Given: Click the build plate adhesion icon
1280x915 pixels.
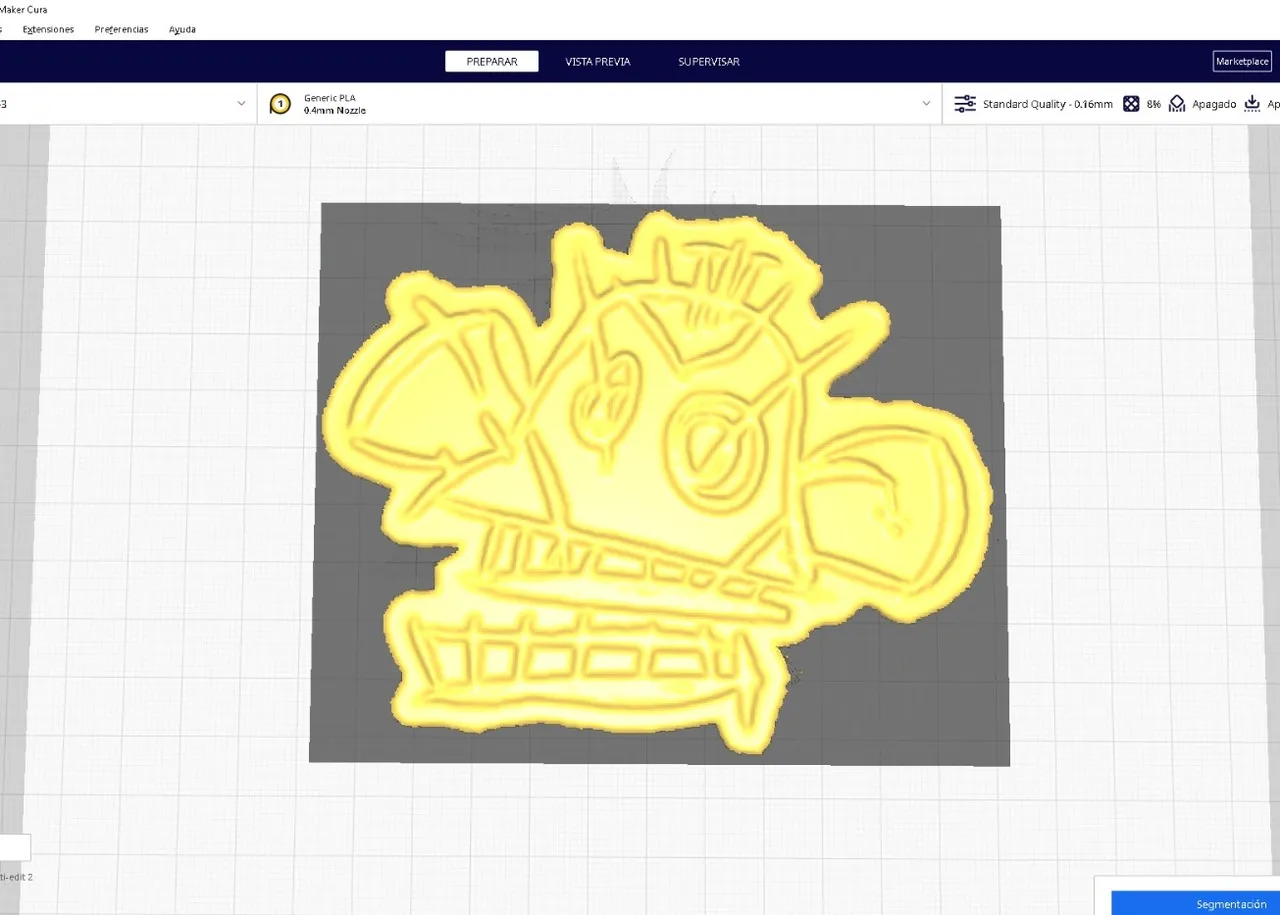Looking at the screenshot, I should pos(1252,103).
